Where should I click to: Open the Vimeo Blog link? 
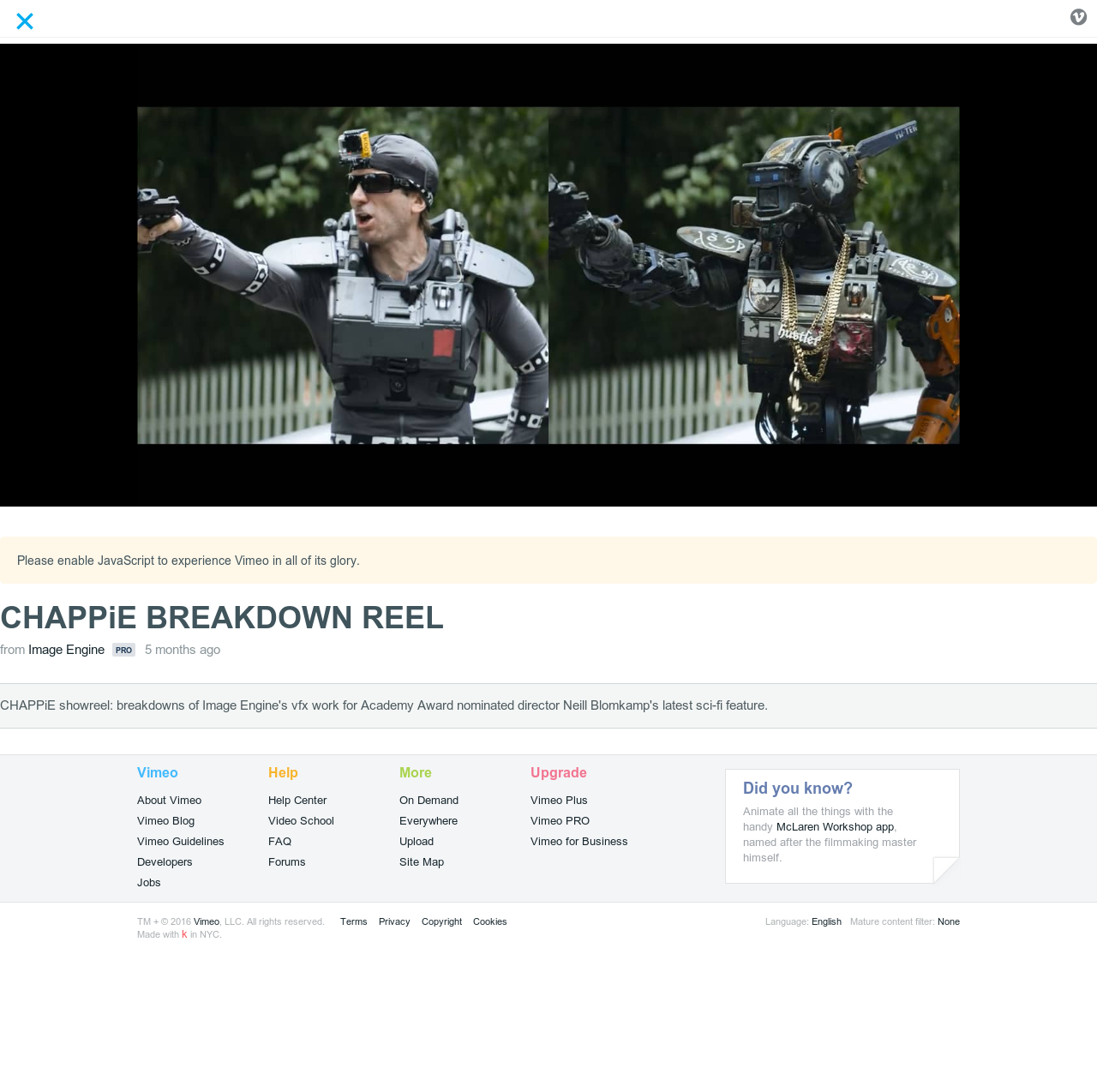(x=165, y=821)
